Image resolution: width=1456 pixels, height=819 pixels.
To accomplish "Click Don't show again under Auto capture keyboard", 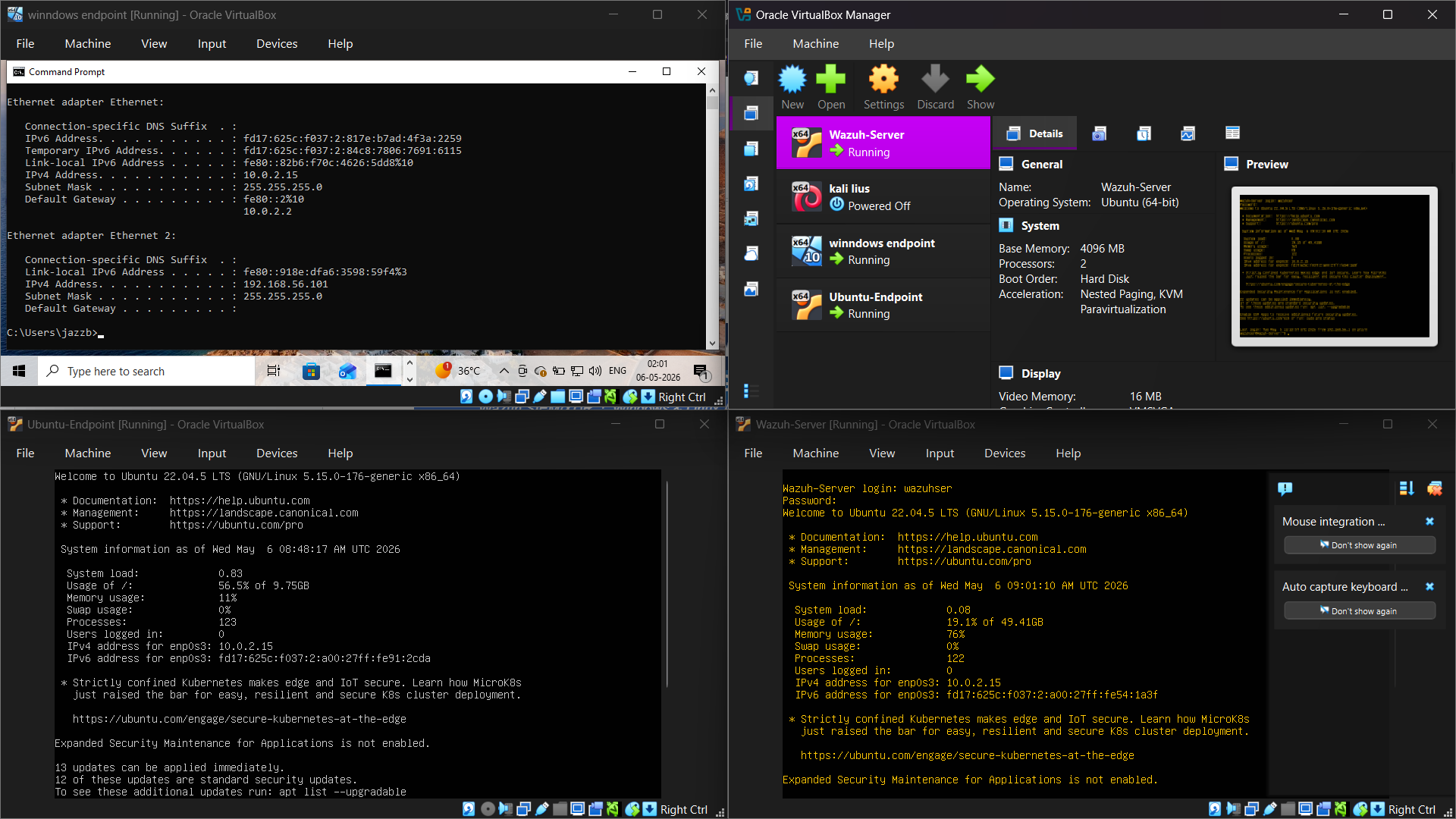I will (x=1359, y=611).
